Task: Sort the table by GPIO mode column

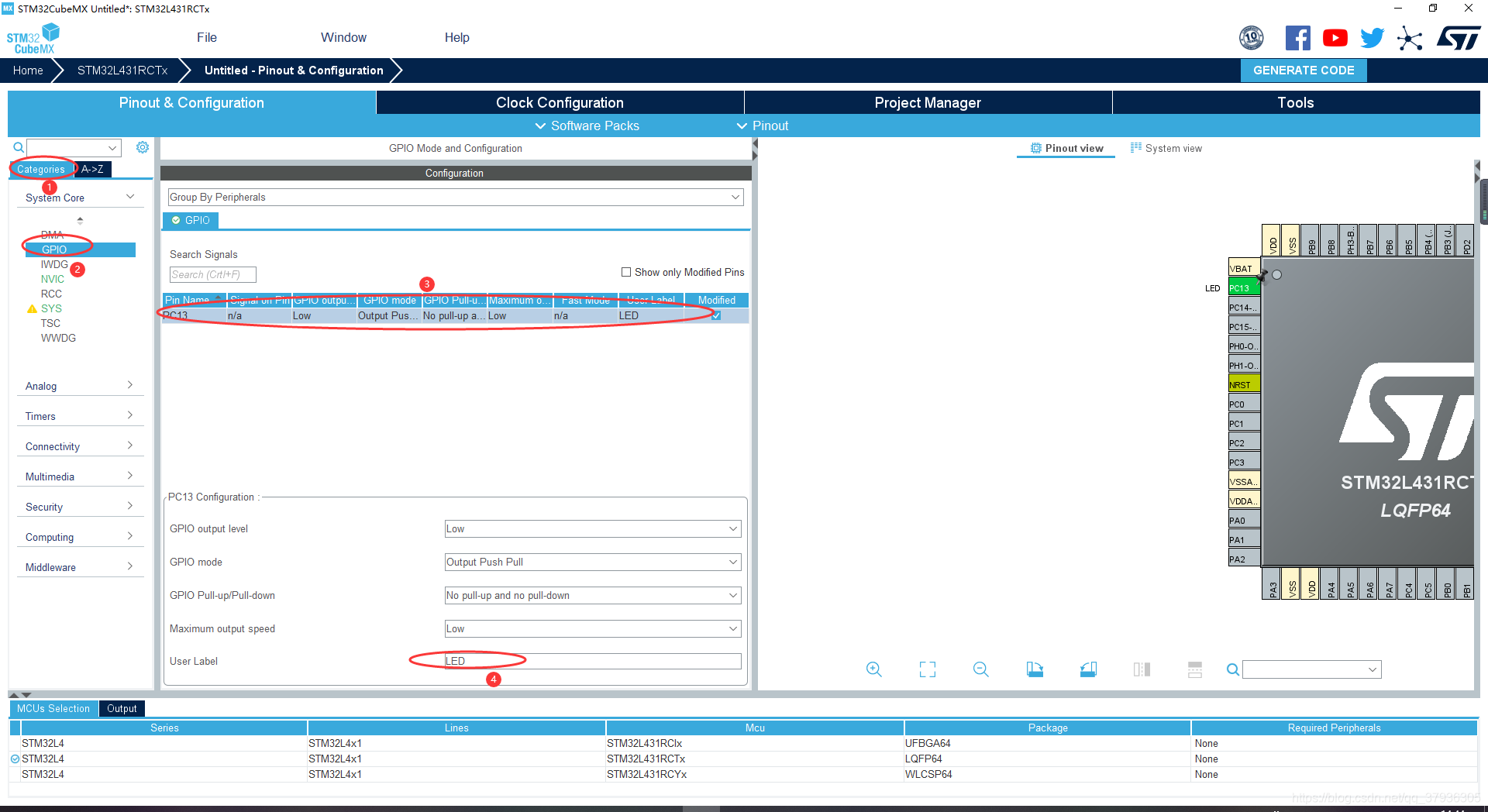Action: (x=389, y=300)
